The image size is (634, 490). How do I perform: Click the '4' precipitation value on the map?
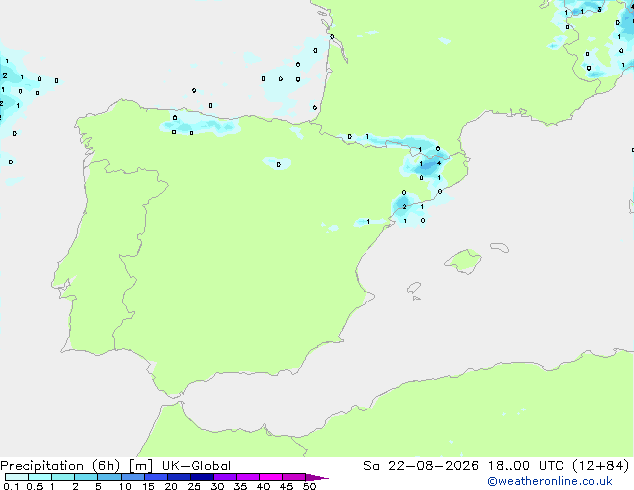(x=439, y=163)
